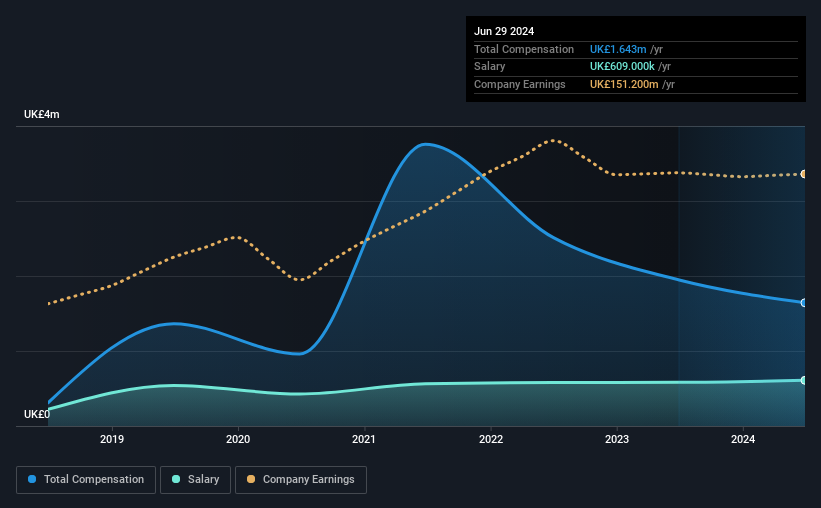This screenshot has width=821, height=508.
Task: Toggle the Company Earnings legend button
Action: pos(301,480)
